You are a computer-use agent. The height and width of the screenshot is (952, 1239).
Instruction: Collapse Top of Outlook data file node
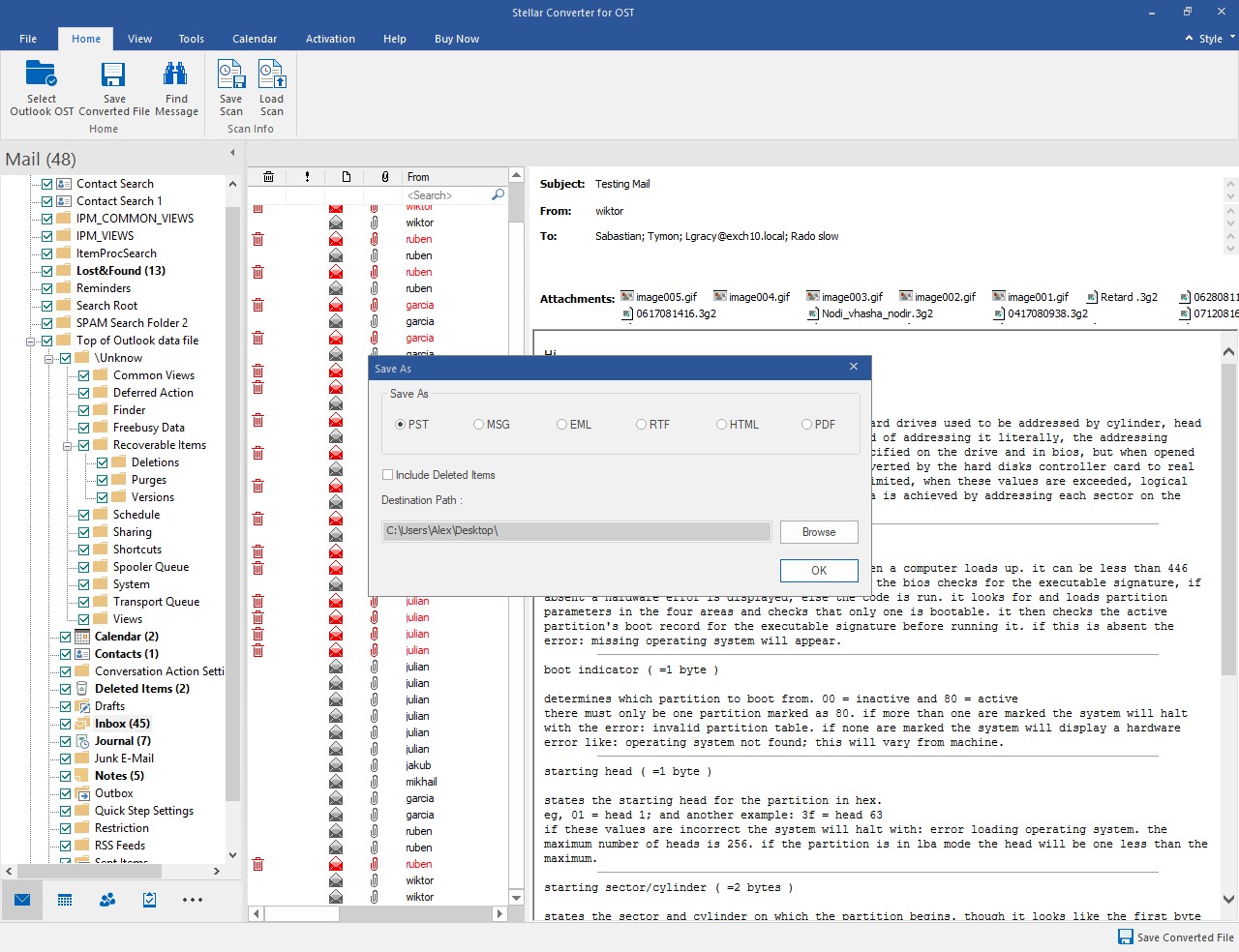point(30,342)
